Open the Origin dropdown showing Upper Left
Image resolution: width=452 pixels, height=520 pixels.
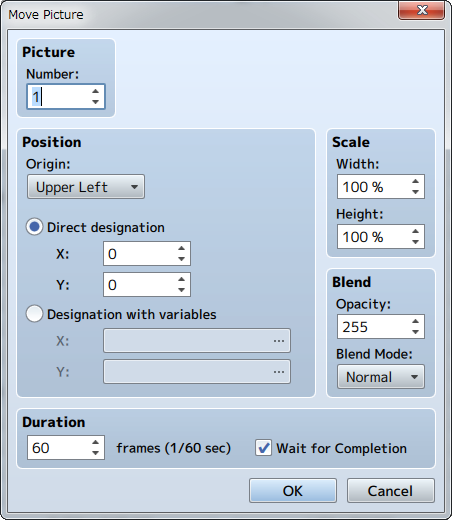pos(86,187)
